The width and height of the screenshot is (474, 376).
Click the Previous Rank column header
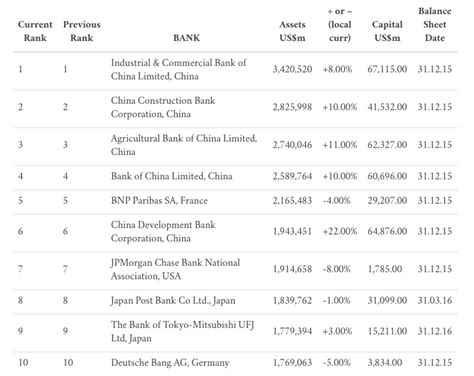(82, 31)
